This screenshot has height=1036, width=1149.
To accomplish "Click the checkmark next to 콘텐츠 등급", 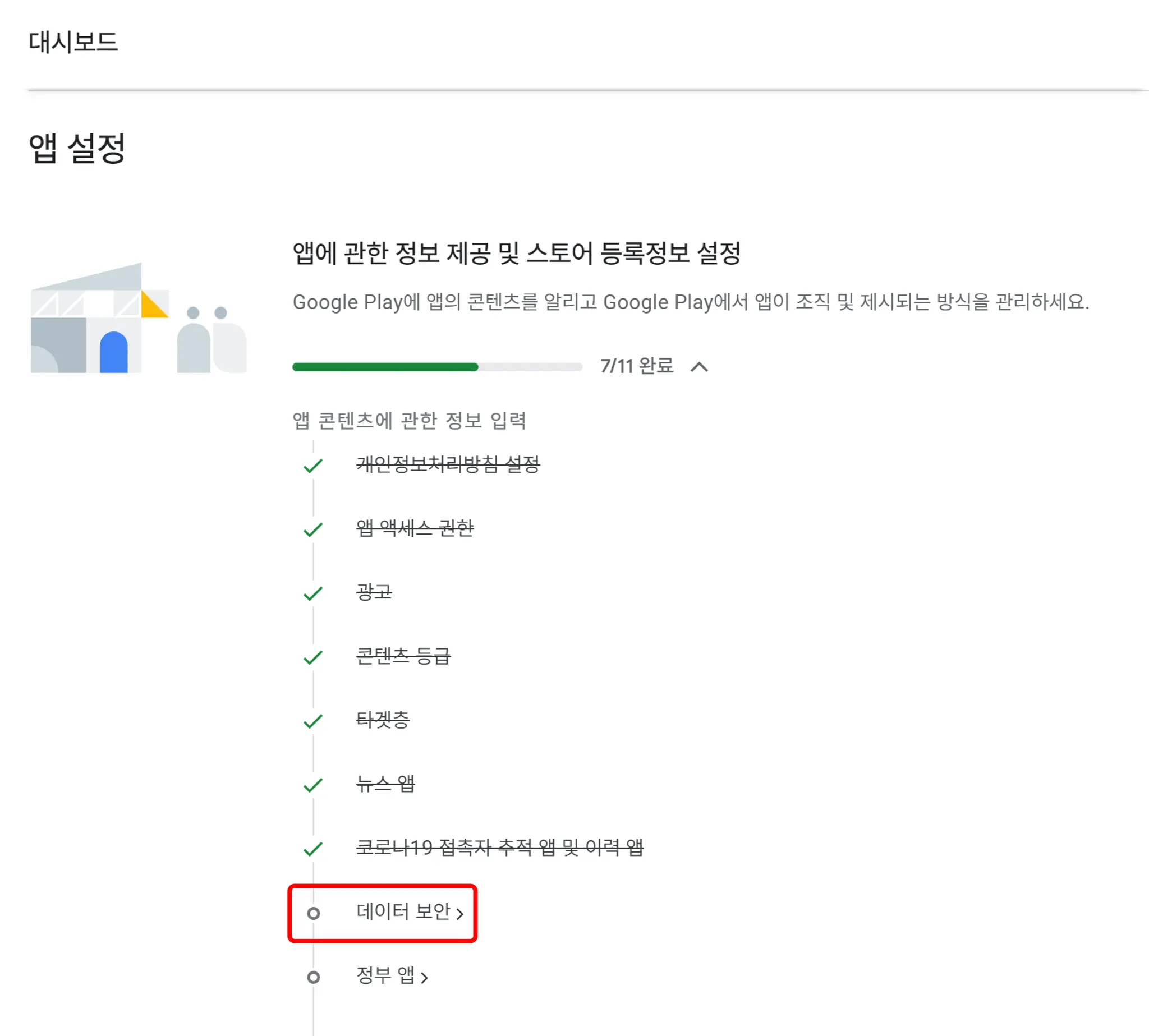I will click(x=313, y=657).
